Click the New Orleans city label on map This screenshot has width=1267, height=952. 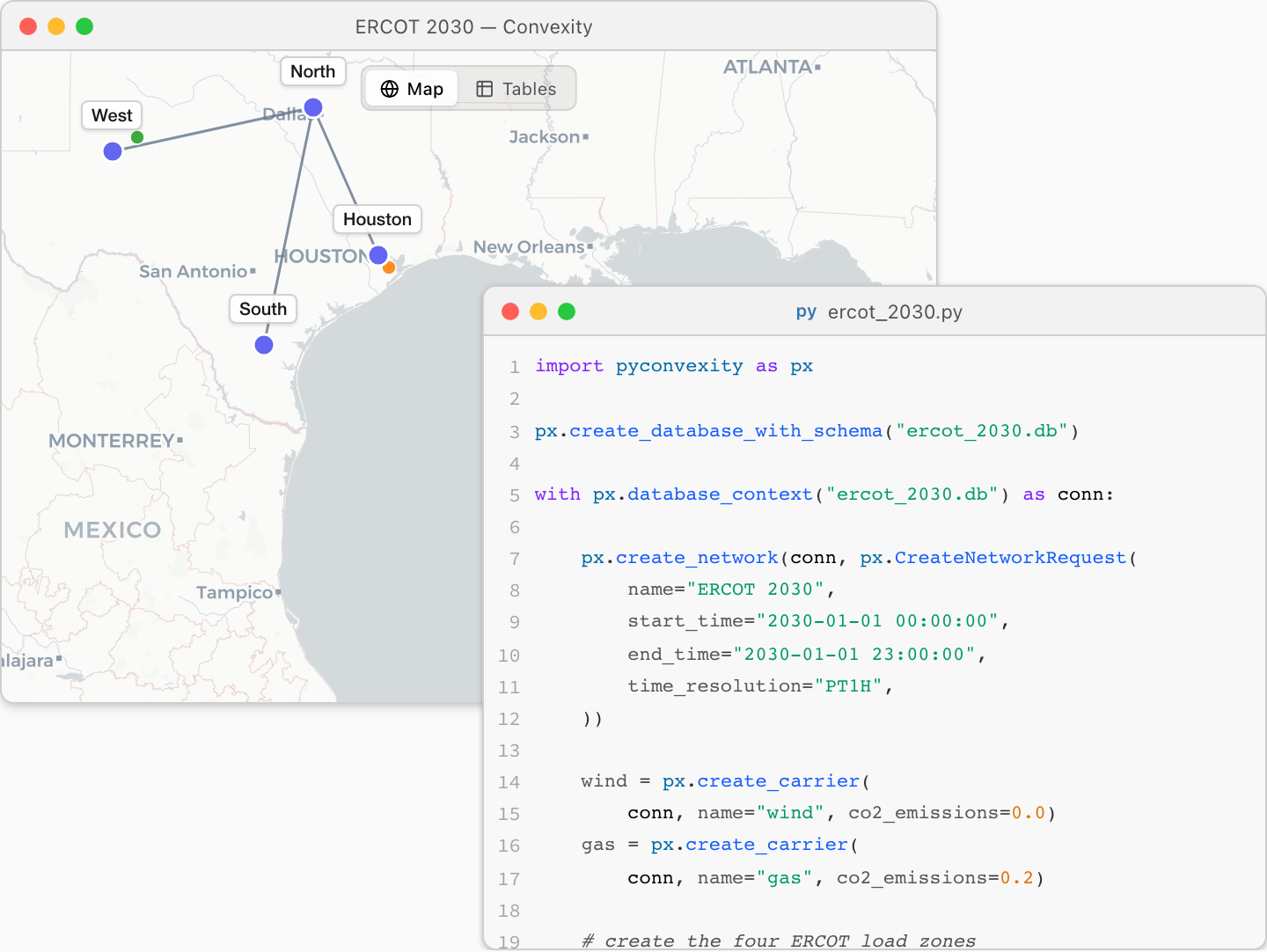click(529, 247)
